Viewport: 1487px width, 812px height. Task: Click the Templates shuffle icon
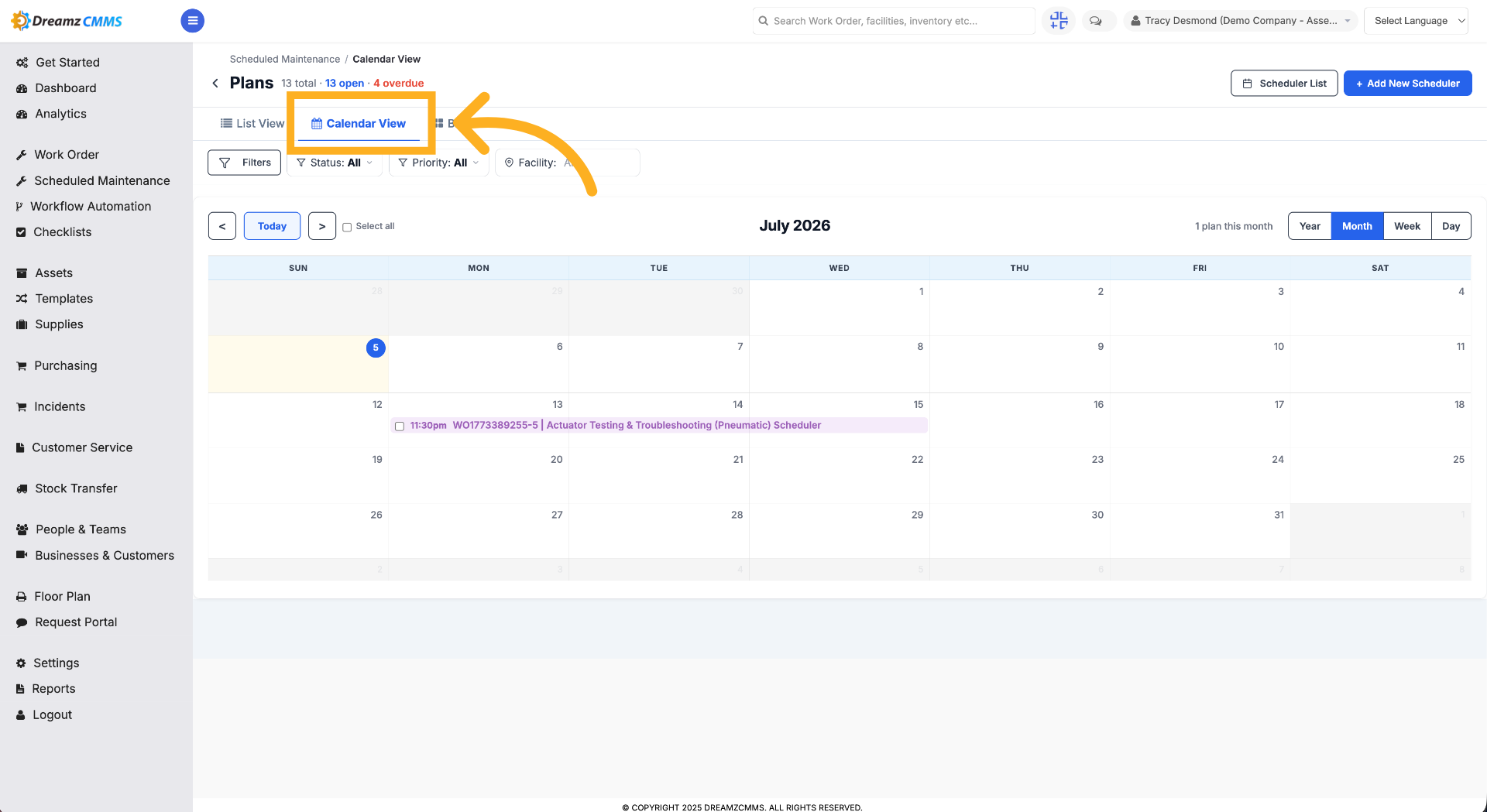(x=22, y=299)
